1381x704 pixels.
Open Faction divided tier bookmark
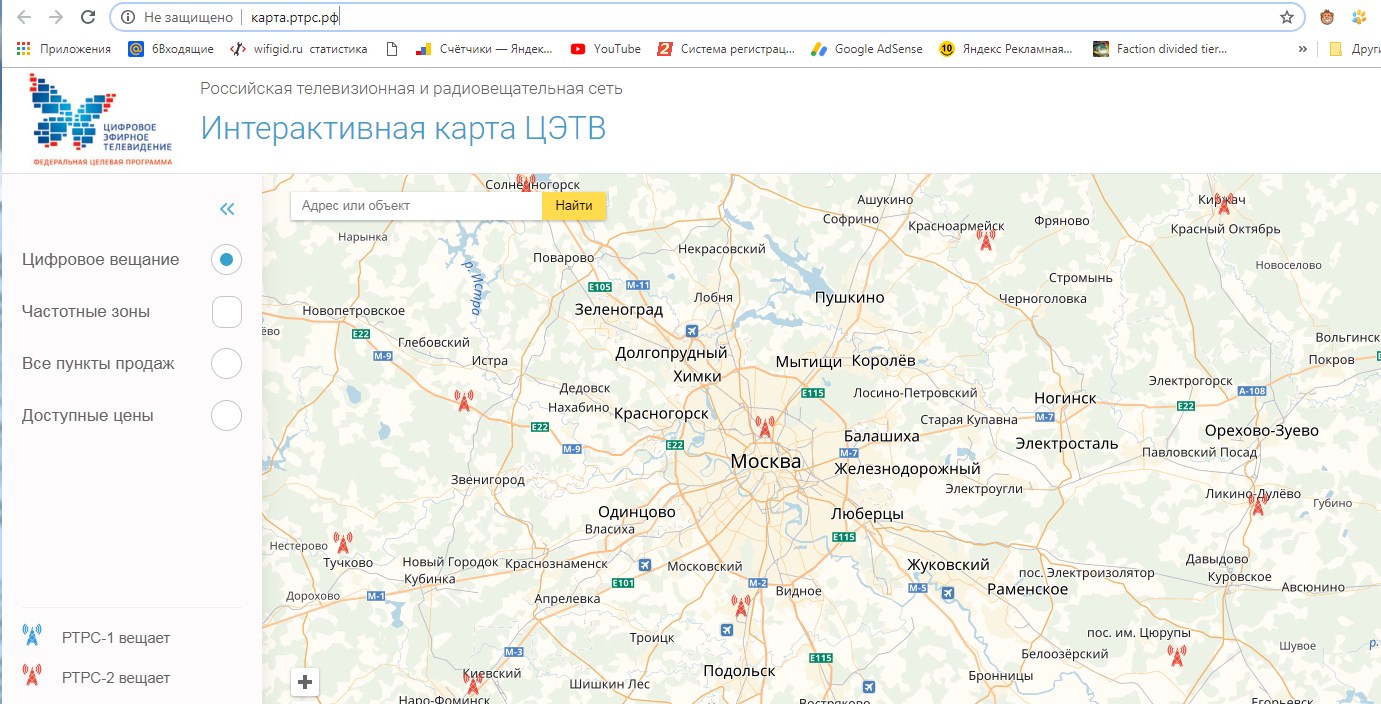pyautogui.click(x=1160, y=48)
